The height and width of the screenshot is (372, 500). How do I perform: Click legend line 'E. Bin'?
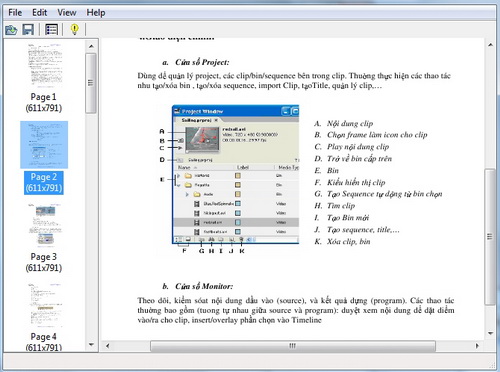(327, 171)
